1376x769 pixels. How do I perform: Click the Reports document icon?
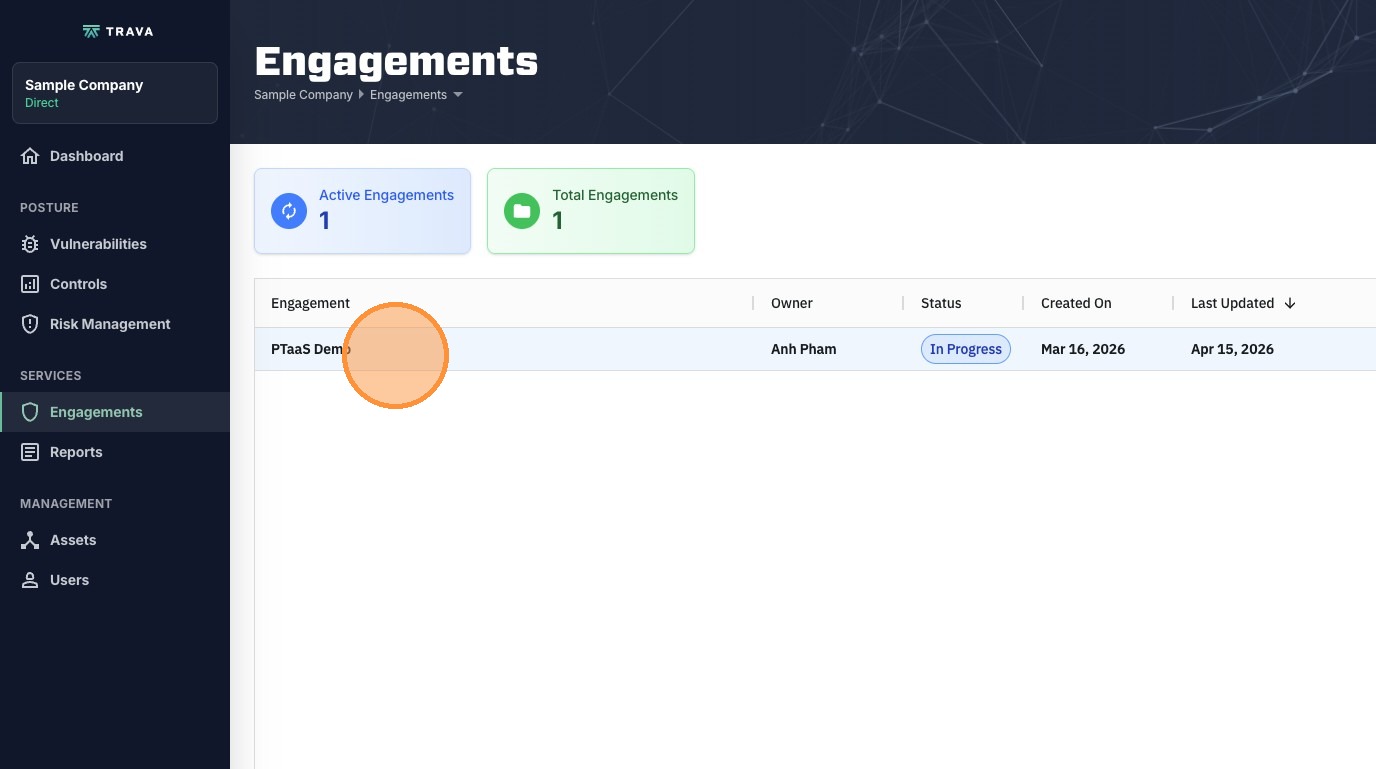click(x=30, y=452)
